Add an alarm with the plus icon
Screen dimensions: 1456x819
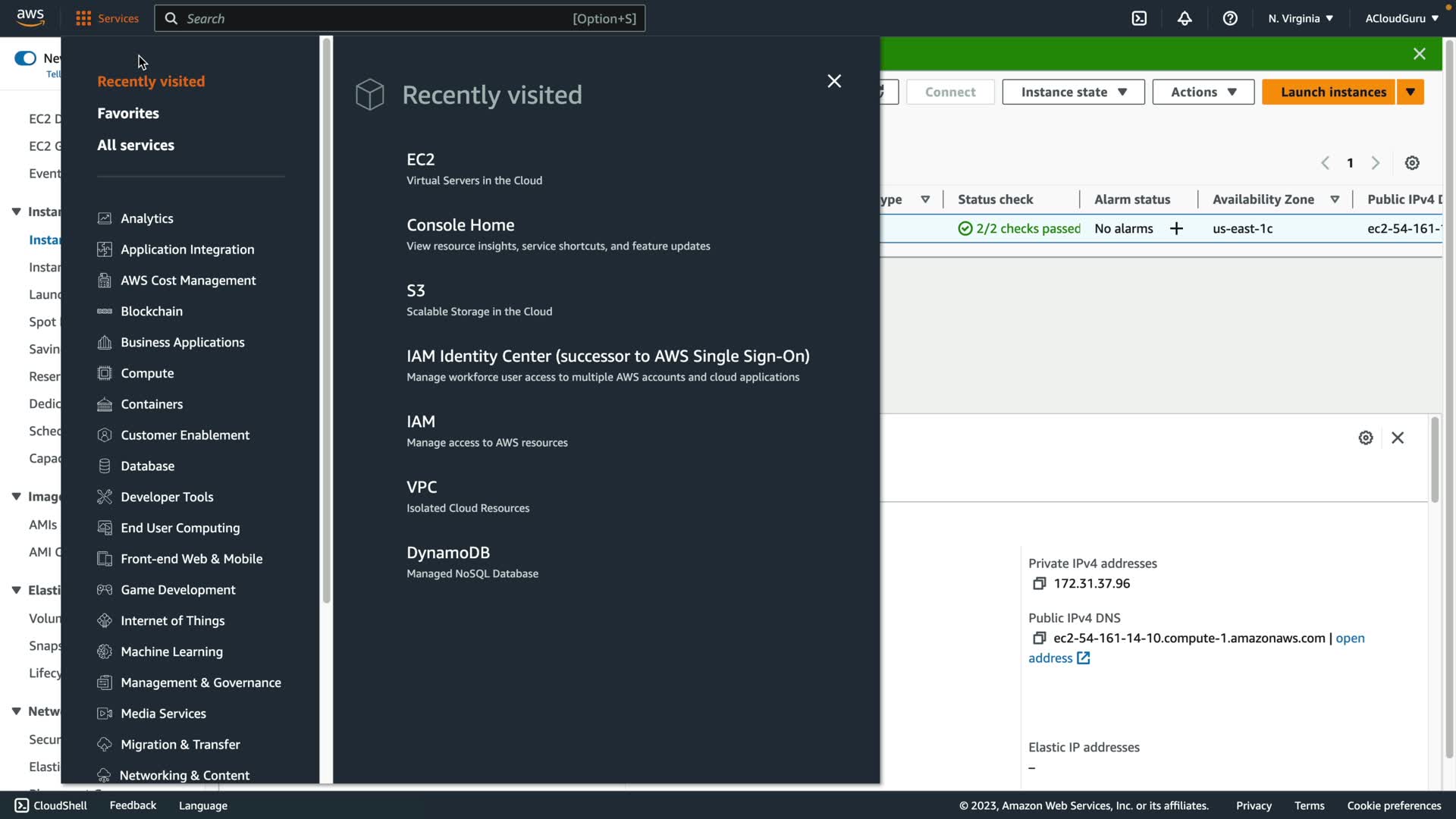click(x=1176, y=228)
